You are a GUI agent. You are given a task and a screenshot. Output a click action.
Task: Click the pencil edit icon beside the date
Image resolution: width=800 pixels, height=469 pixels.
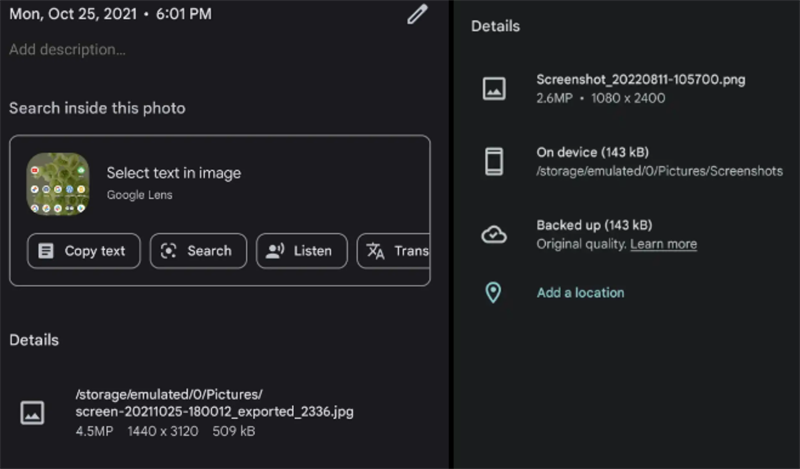point(417,15)
